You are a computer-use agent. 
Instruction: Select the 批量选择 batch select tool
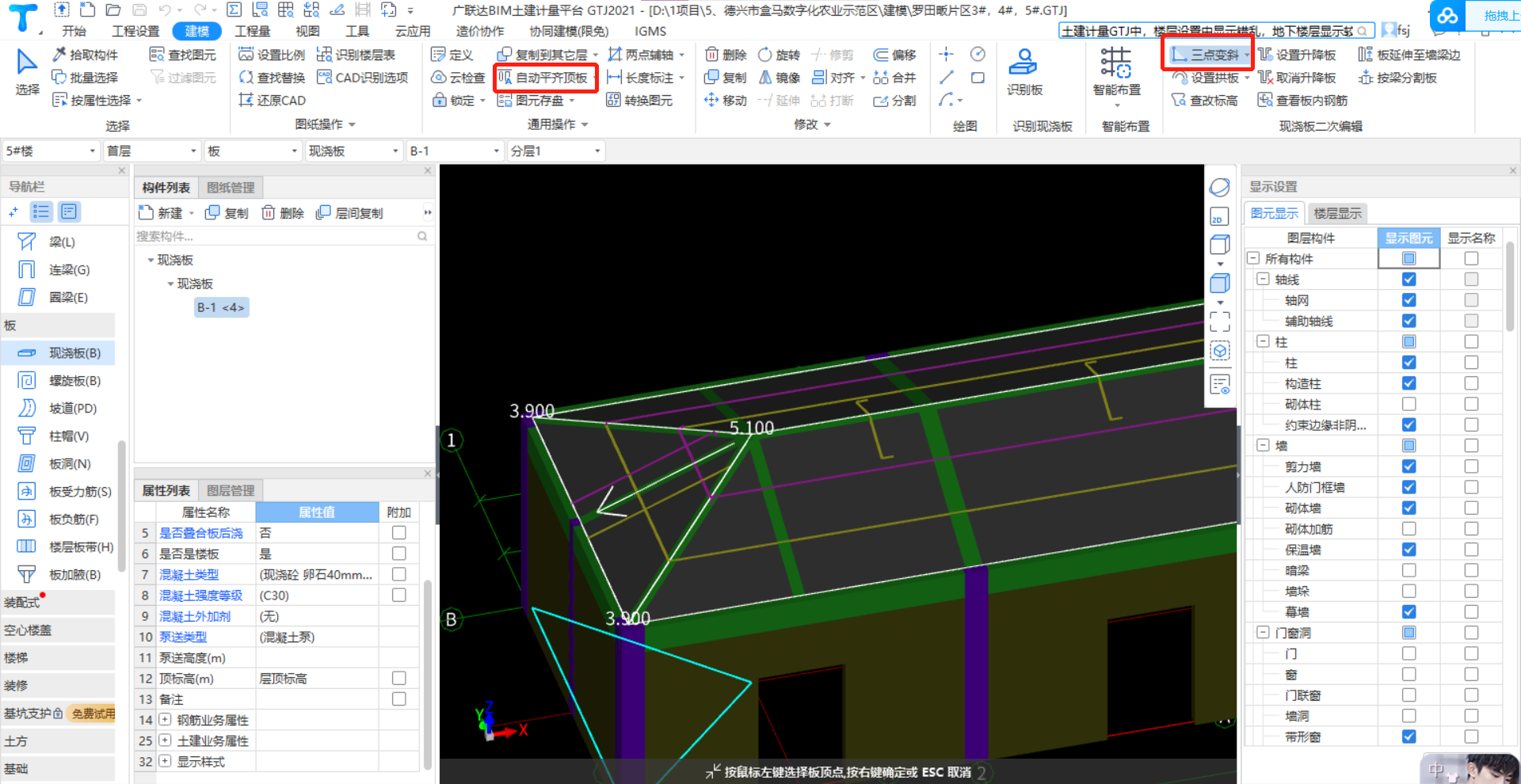(85, 78)
